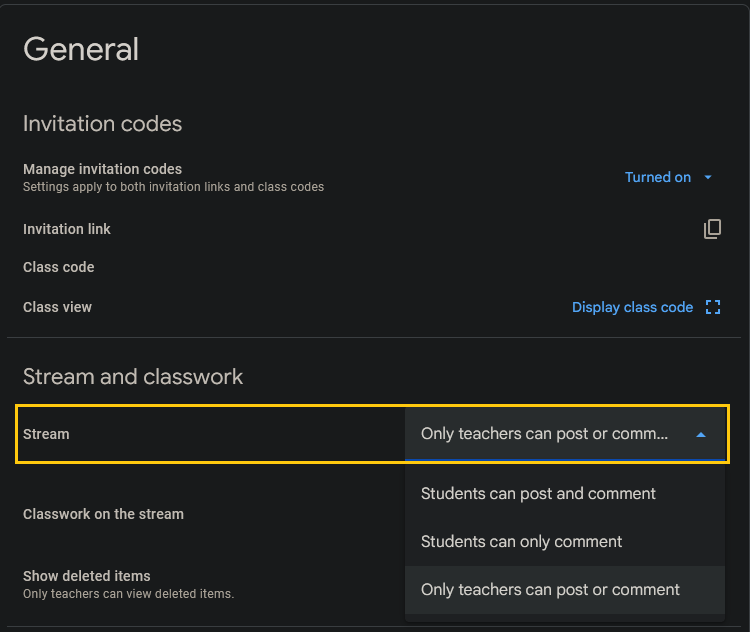Choose "Students can only comment" option
This screenshot has height=632, width=750.
(521, 542)
